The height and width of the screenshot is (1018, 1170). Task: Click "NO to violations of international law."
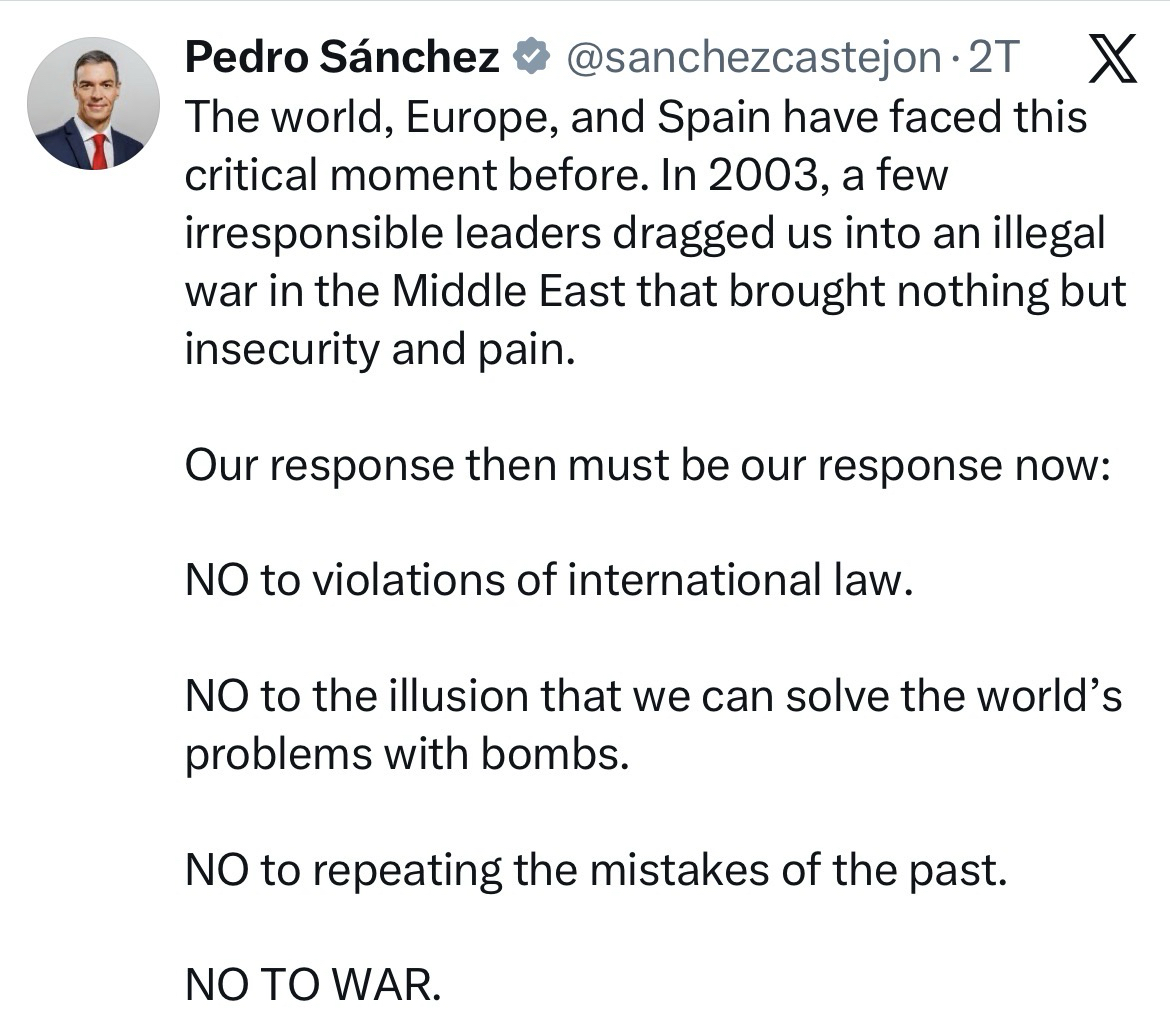tap(550, 582)
